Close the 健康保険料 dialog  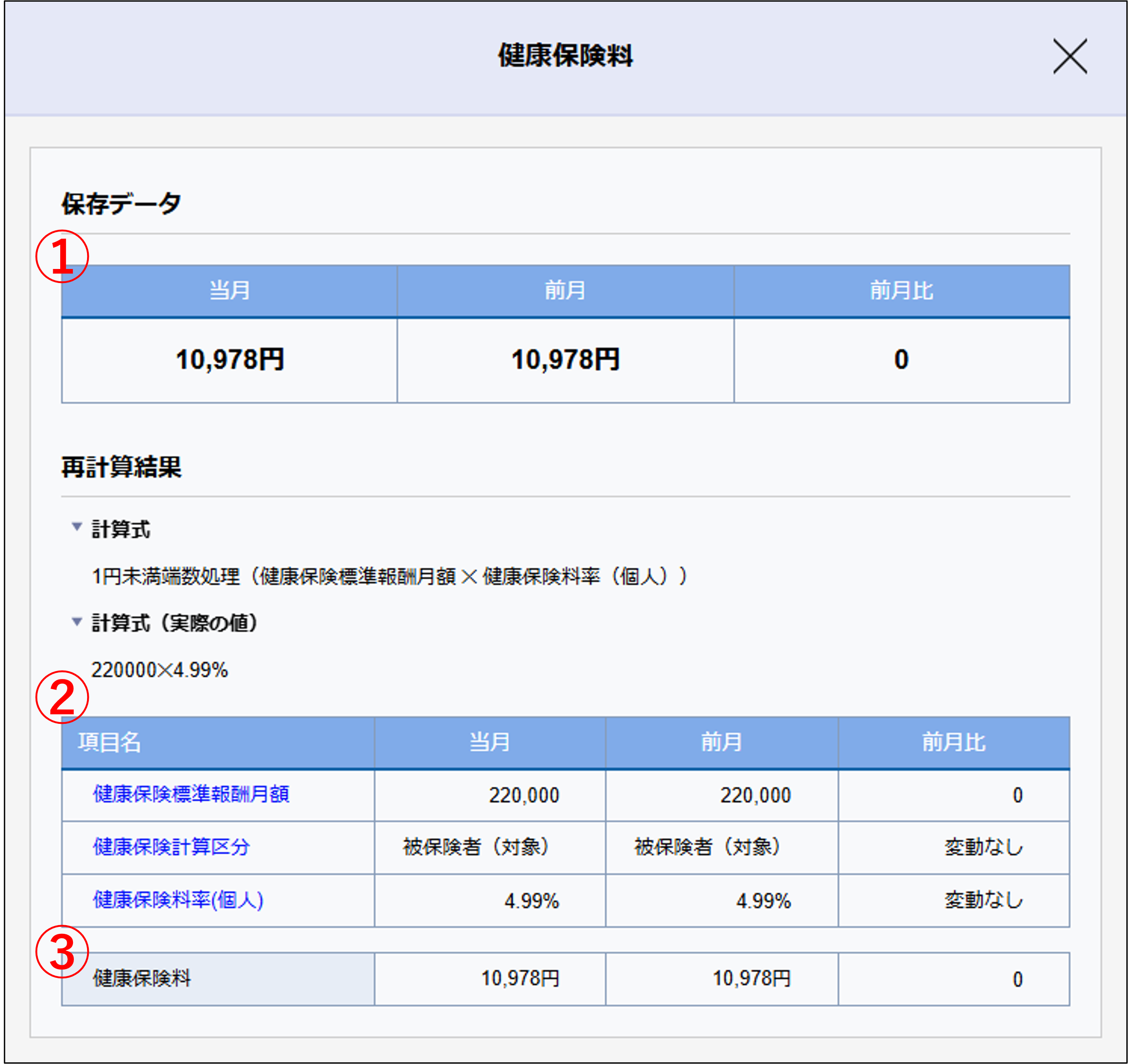click(x=1071, y=56)
